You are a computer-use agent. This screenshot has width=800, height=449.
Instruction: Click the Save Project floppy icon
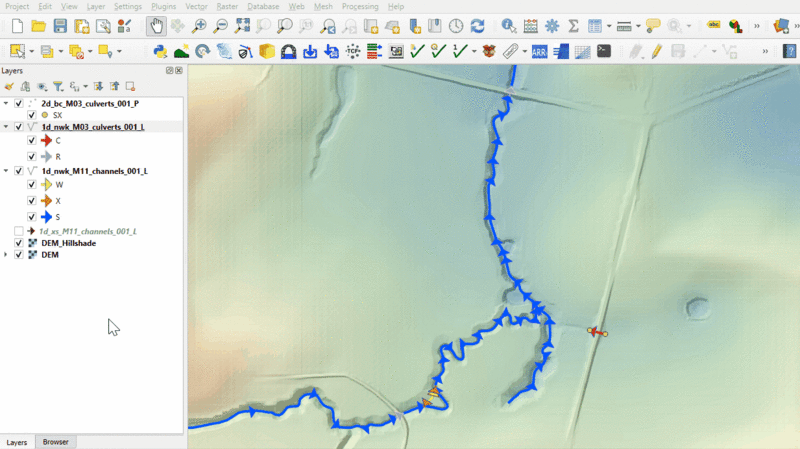click(60, 26)
